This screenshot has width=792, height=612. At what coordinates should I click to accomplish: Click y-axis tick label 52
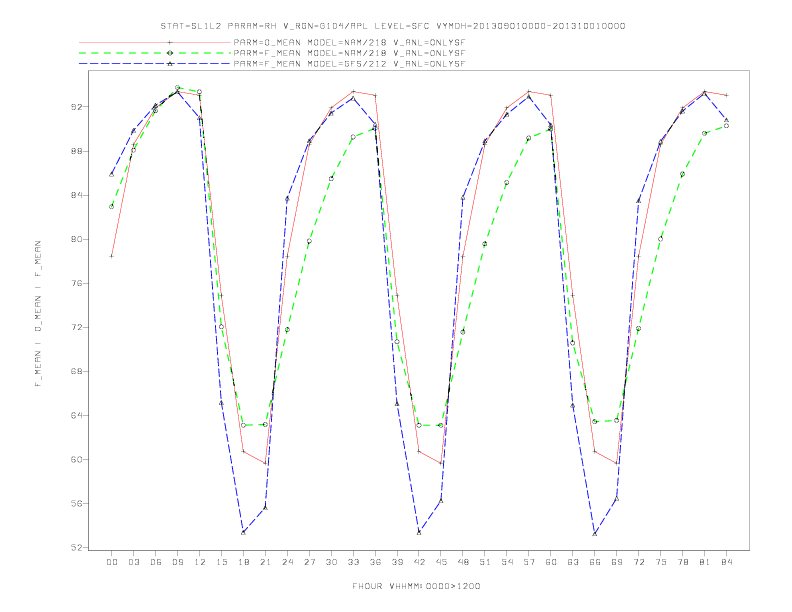pyautogui.click(x=77, y=547)
